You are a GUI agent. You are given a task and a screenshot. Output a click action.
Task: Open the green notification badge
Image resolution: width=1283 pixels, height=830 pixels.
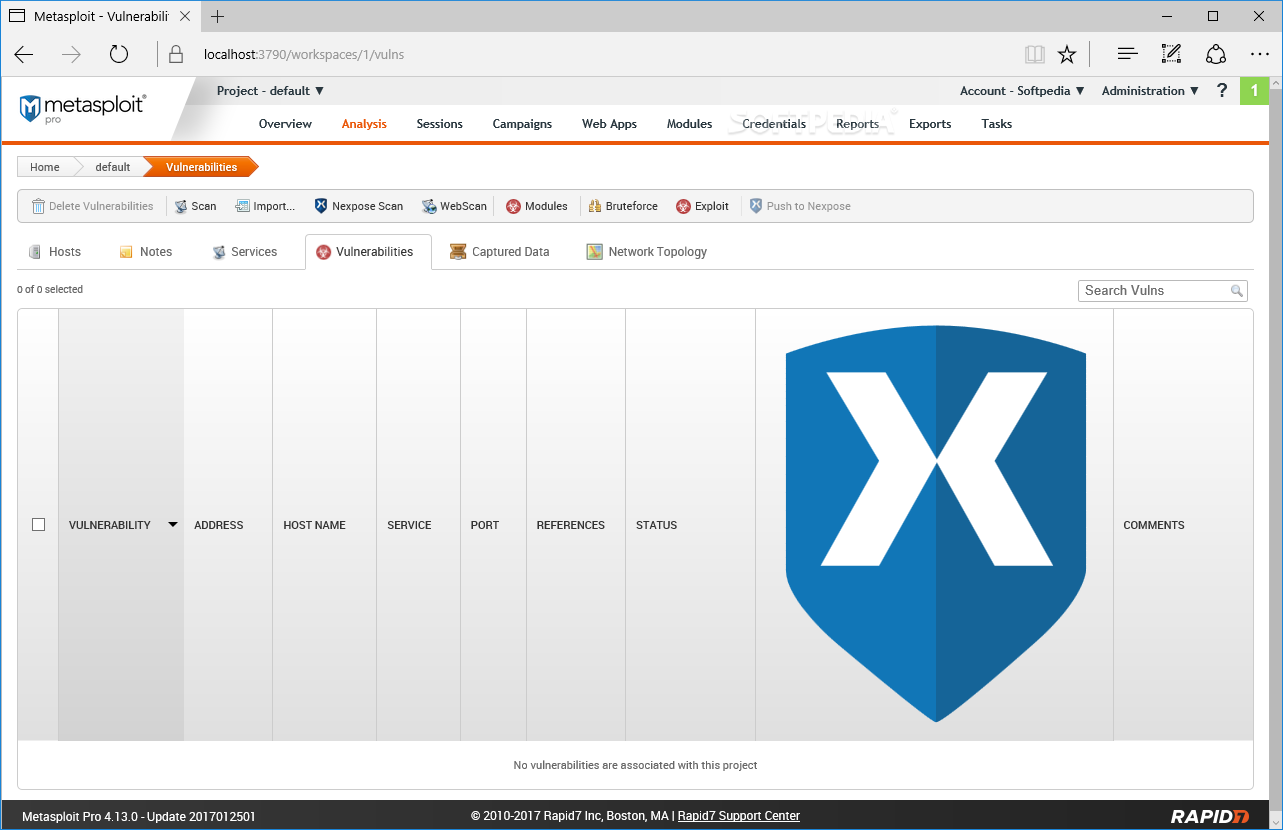click(1255, 91)
